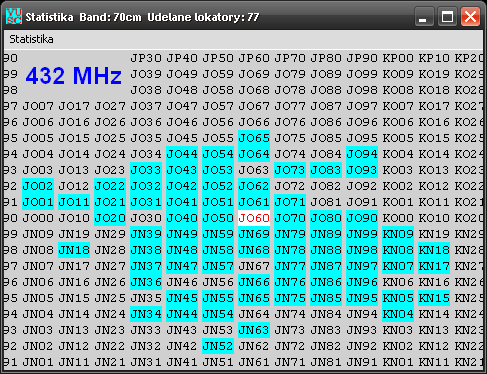This screenshot has height=374, width=487.
Task: Click the highlighted JO02 locator cell
Action: 38,186
